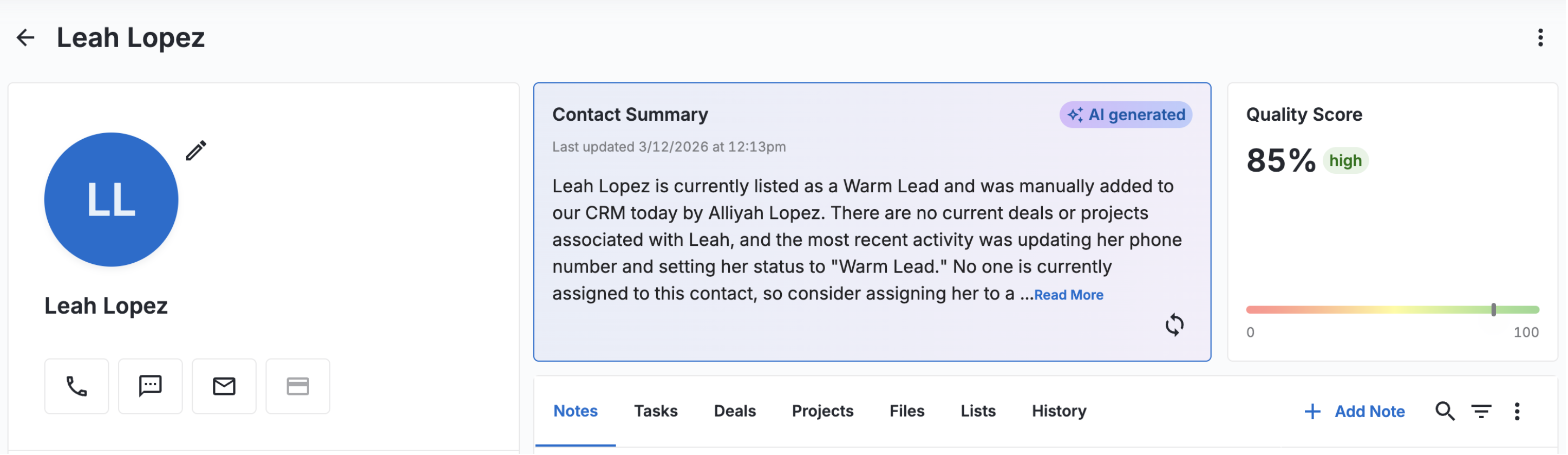Switch to the Tasks tab

[x=656, y=412]
